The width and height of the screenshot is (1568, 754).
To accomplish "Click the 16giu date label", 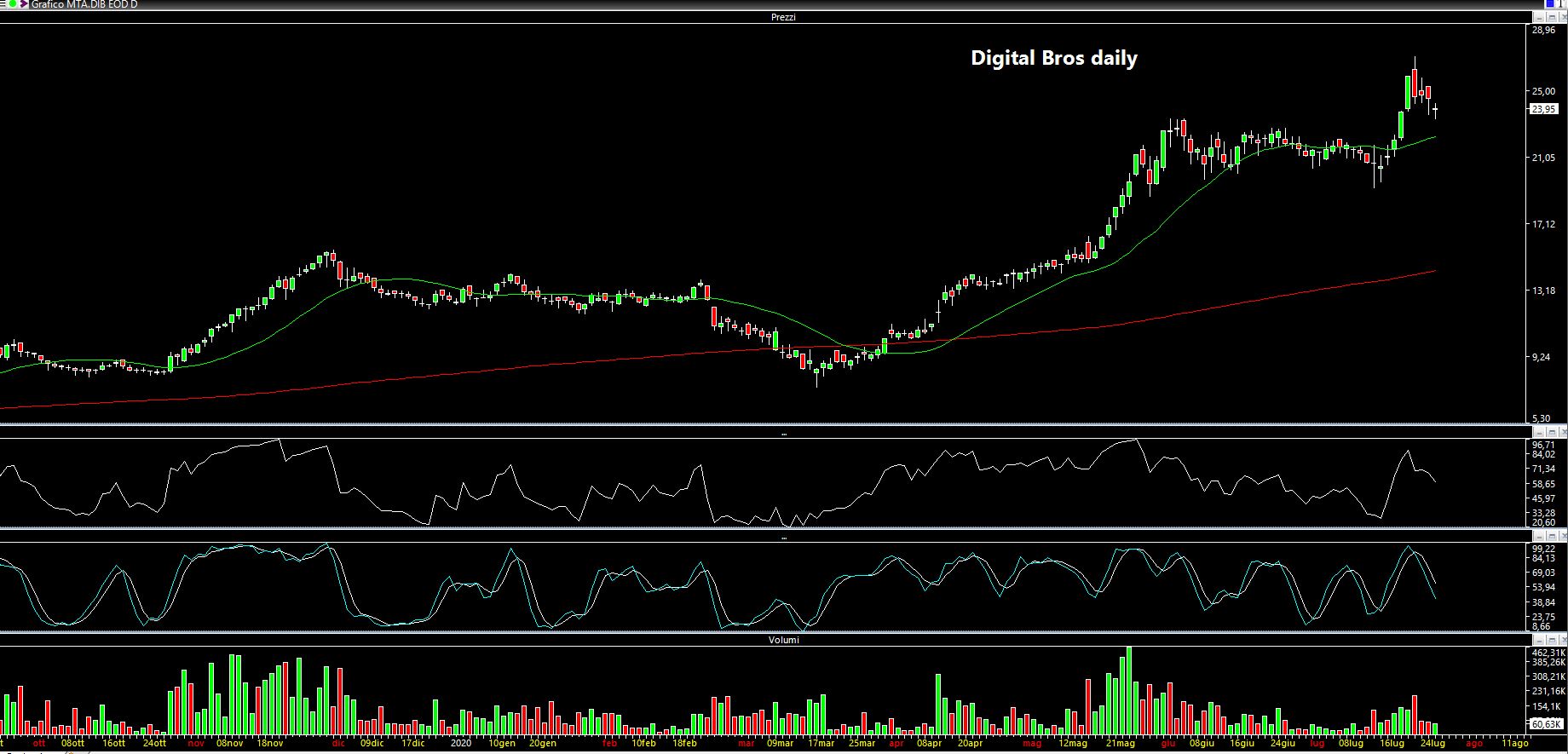I will 1241,743.
